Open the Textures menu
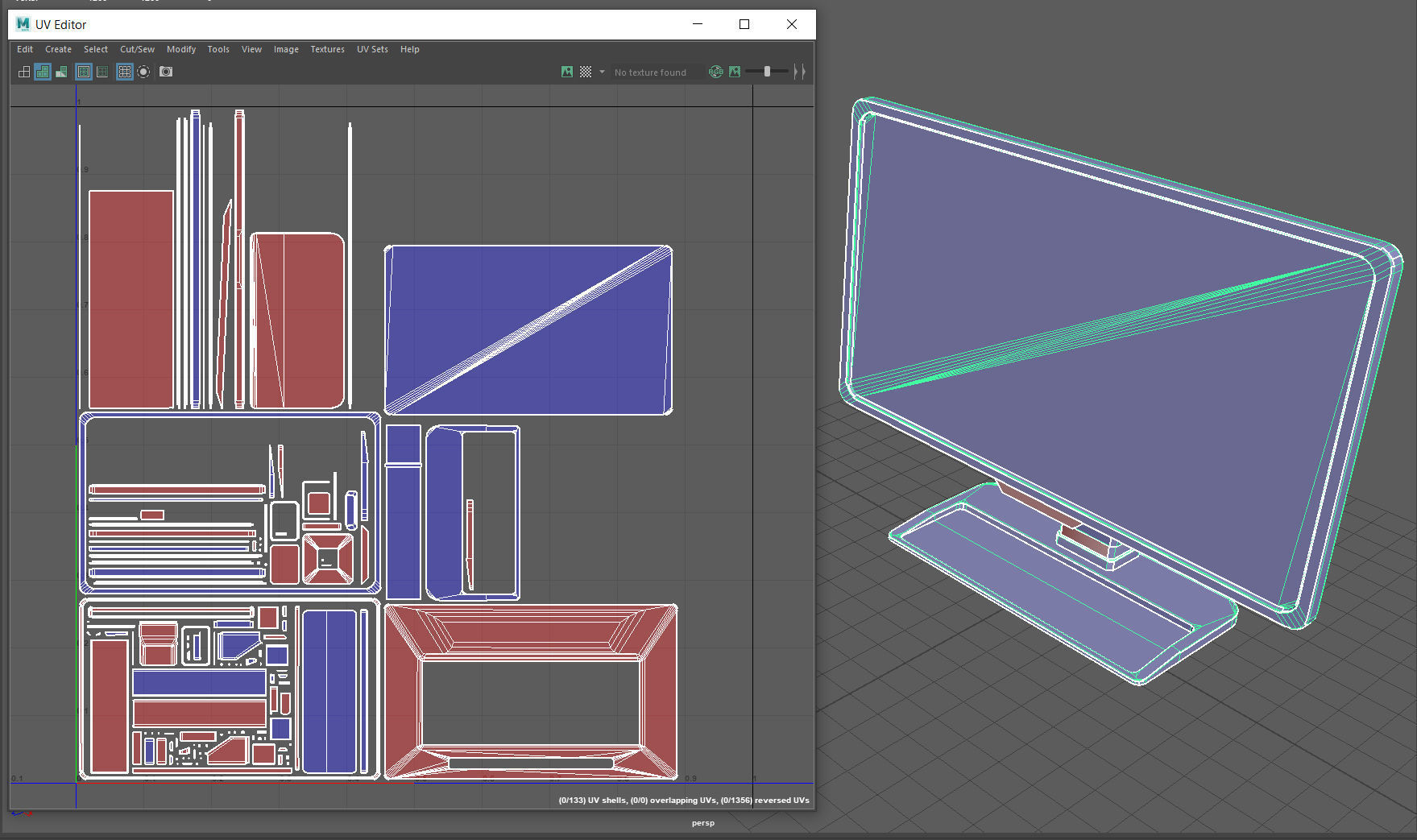Image resolution: width=1417 pixels, height=840 pixels. click(x=327, y=49)
